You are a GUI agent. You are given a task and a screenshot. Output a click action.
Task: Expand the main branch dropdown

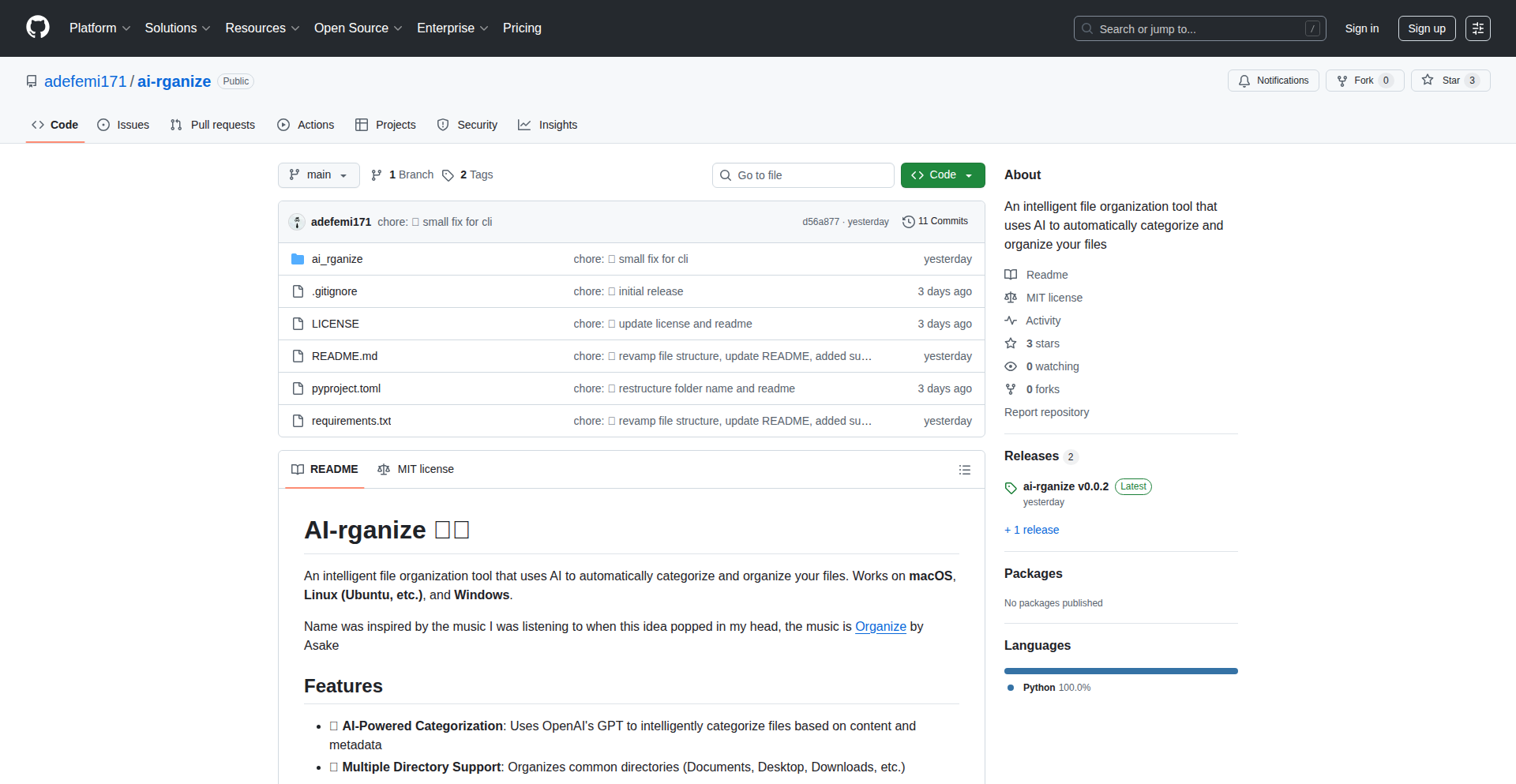tap(318, 175)
